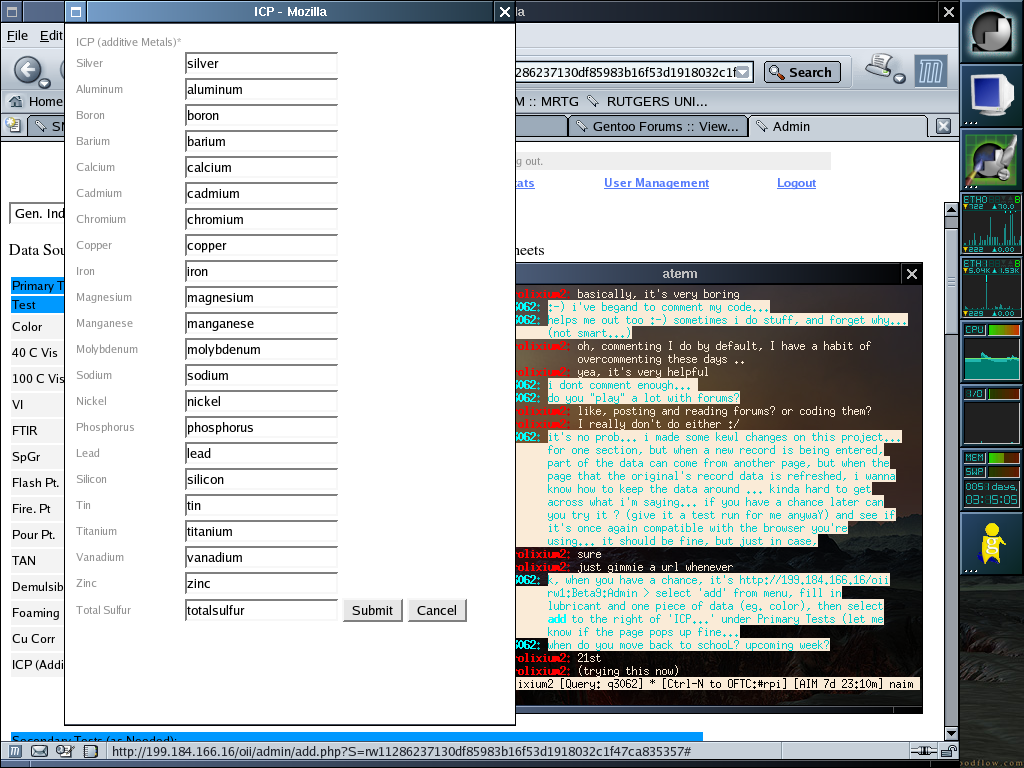Image resolution: width=1024 pixels, height=768 pixels.
Task: Close the current Admin browser tab
Action: point(943,126)
